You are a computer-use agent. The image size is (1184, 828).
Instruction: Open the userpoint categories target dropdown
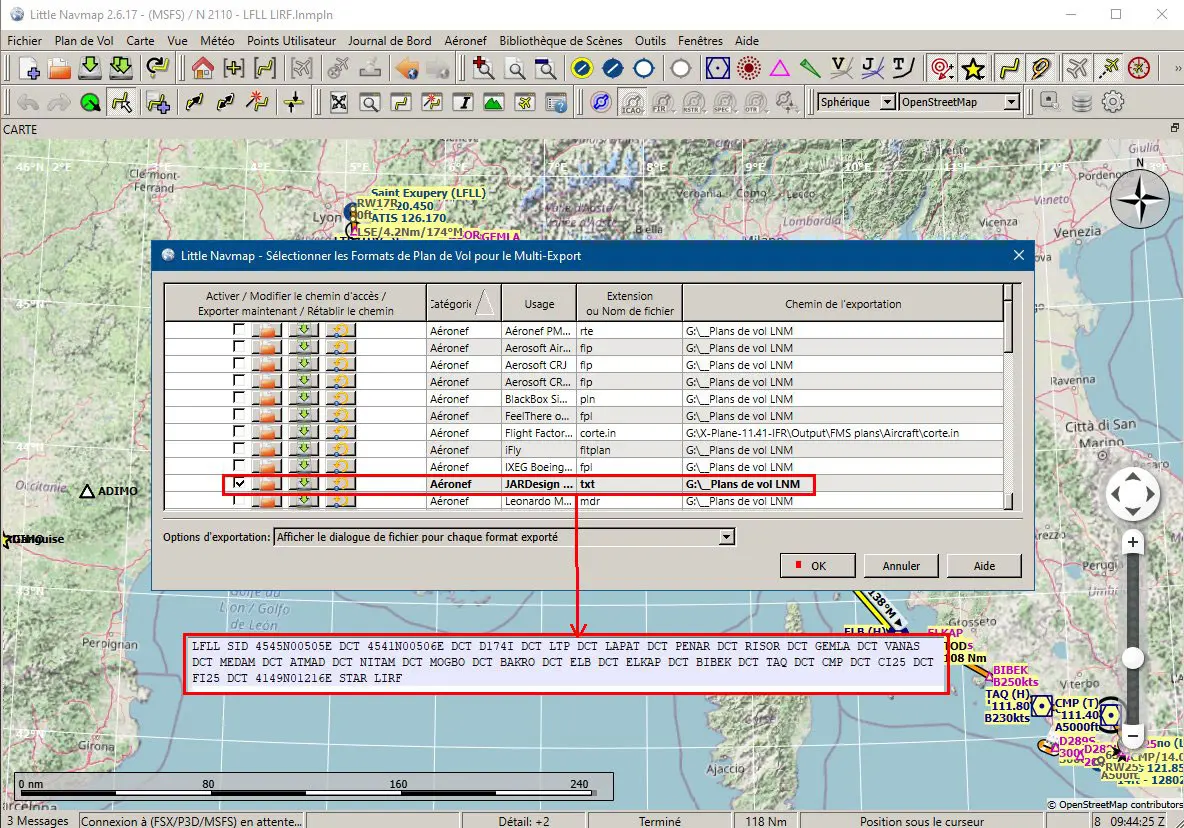pyautogui.click(x=942, y=69)
